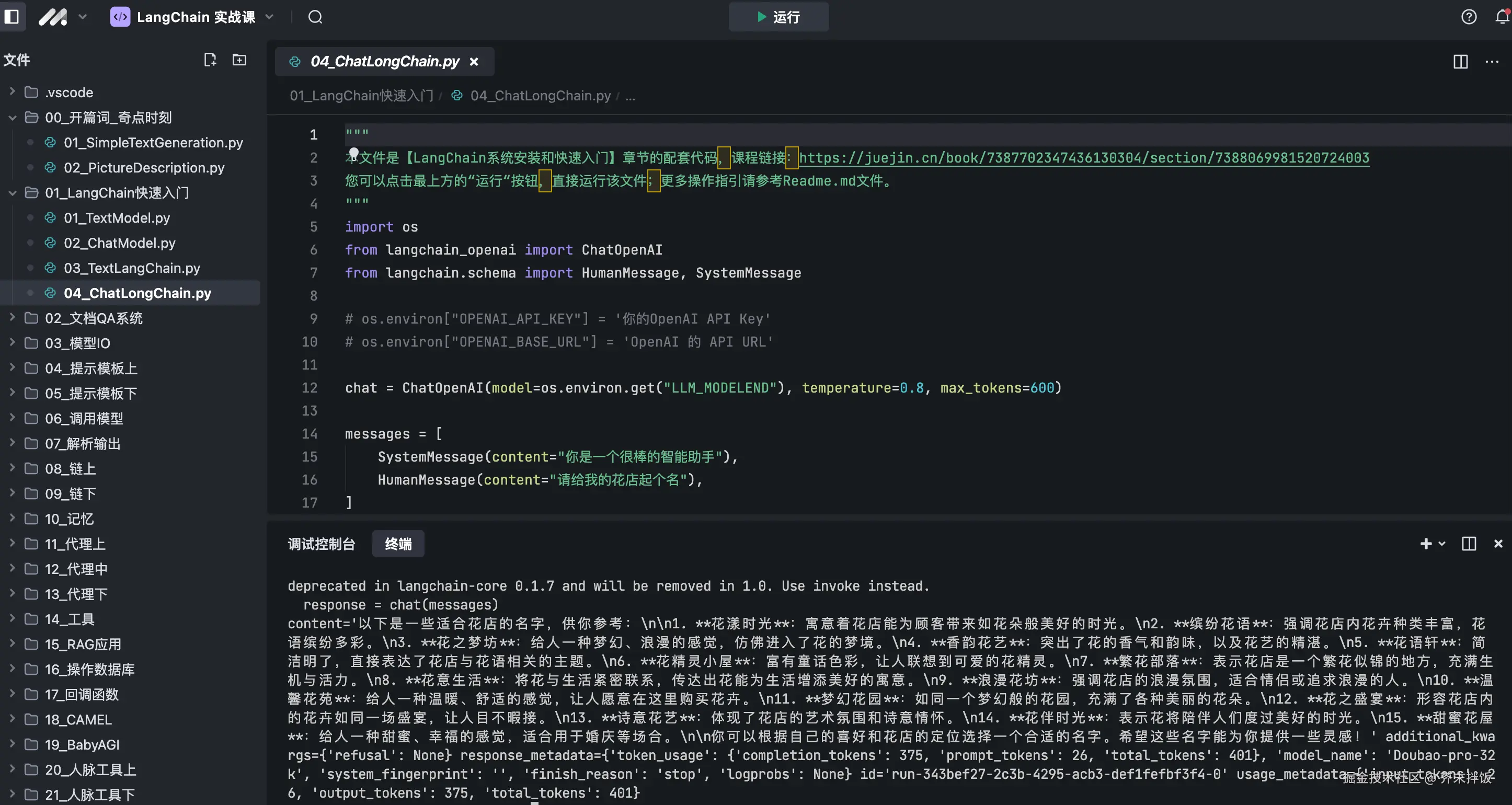
Task: Close the terminal panel
Action: coord(1498,543)
